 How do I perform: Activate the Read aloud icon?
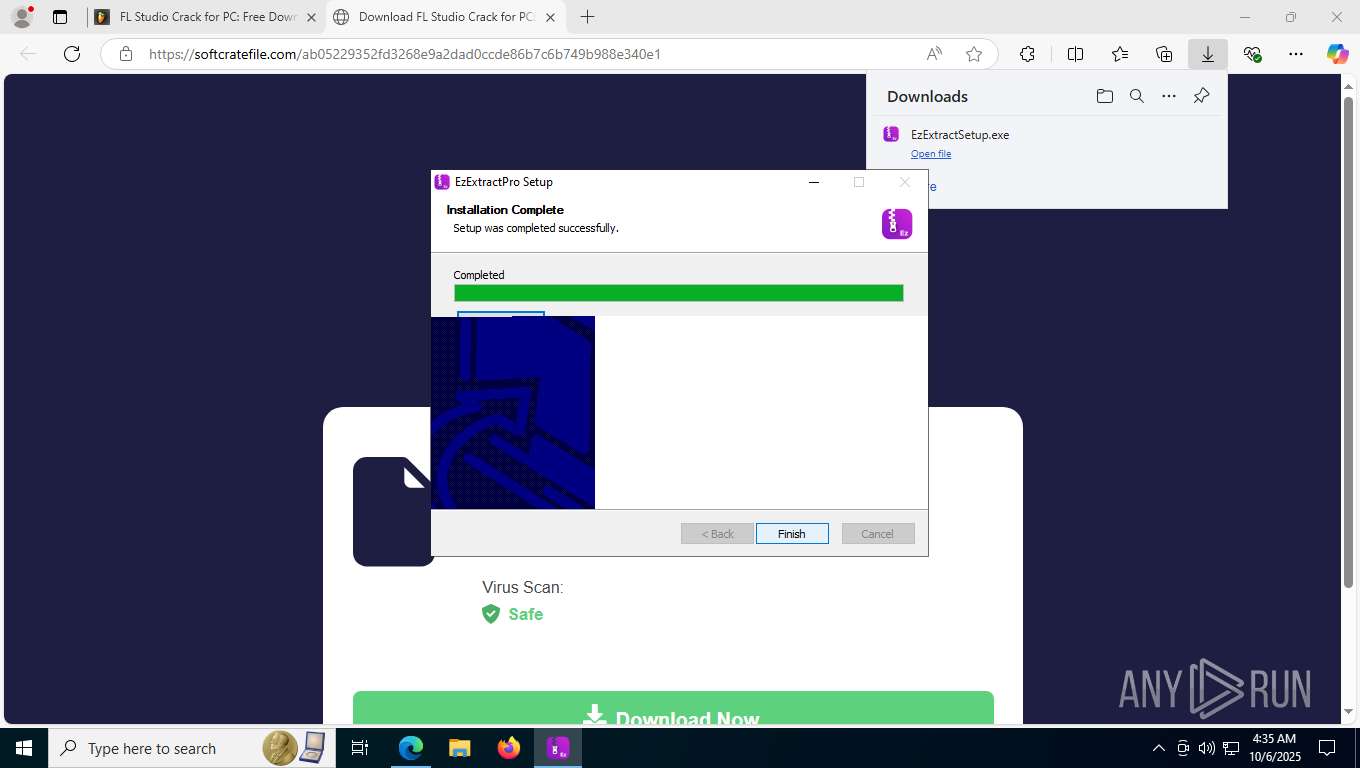(934, 54)
